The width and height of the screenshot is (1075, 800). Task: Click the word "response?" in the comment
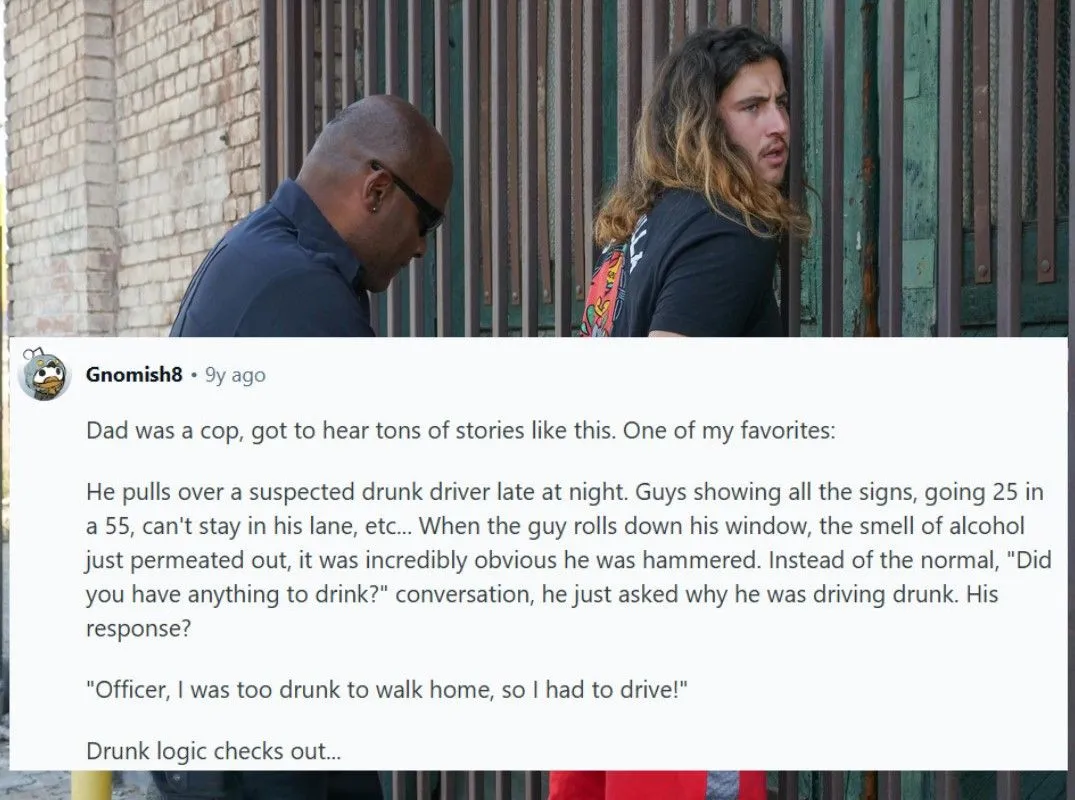(x=138, y=628)
